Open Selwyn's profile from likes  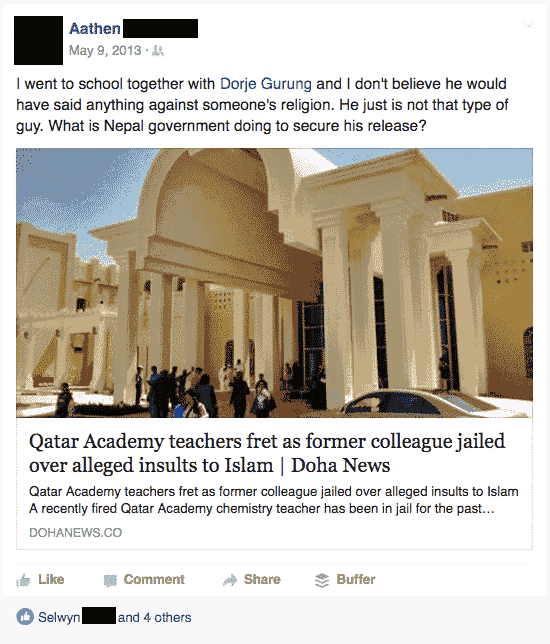click(59, 617)
